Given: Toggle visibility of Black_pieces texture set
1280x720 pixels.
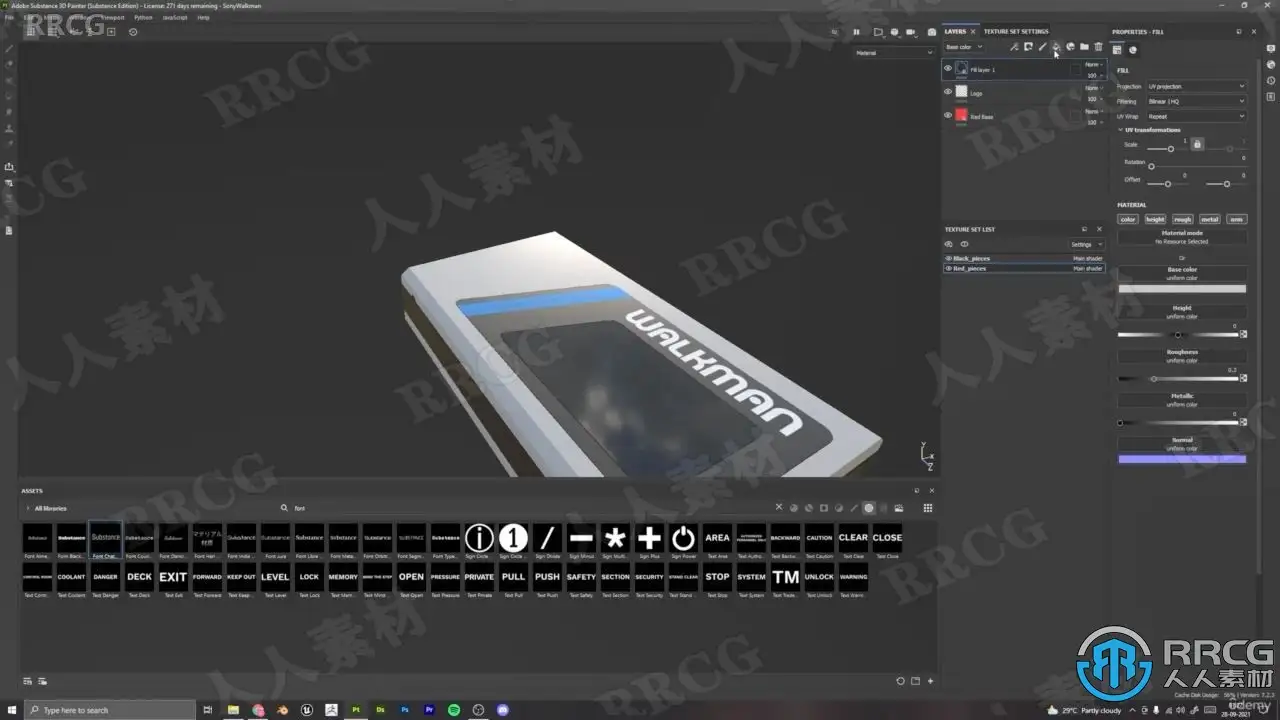Looking at the screenshot, I should coord(949,258).
